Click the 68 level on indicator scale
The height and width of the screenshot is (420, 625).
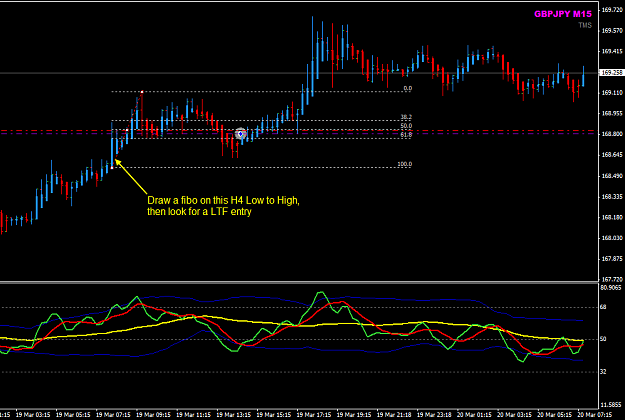coord(603,307)
